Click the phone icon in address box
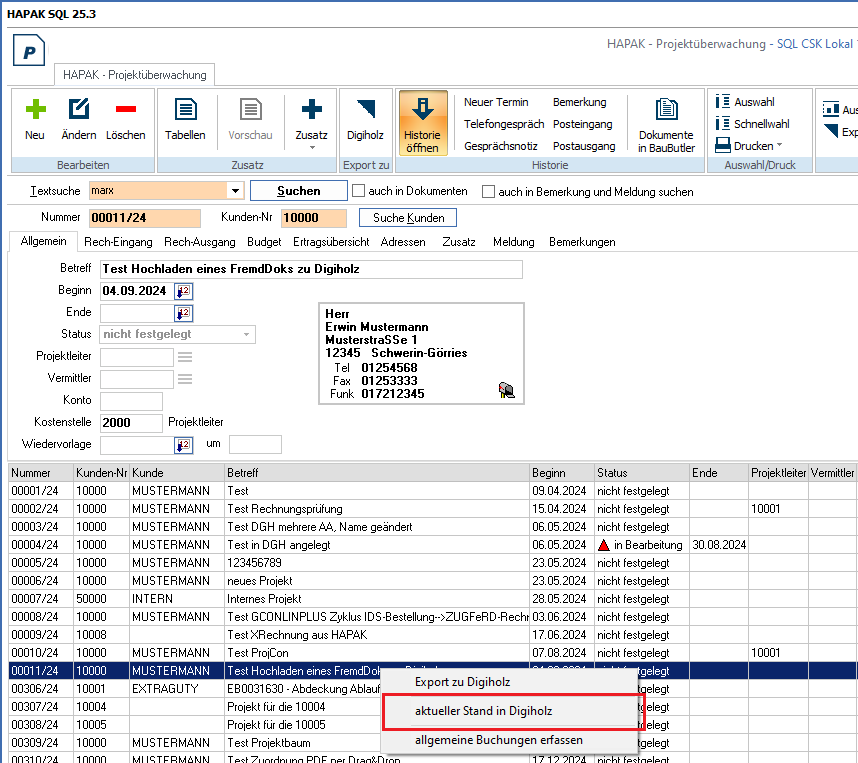This screenshot has width=858, height=763. (x=506, y=391)
